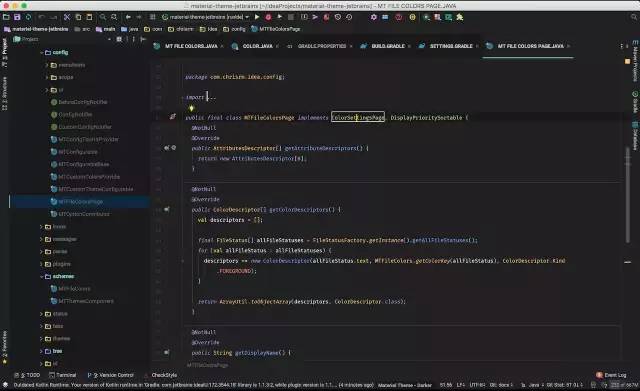Click the Find magnifier icon
This screenshot has width=640, height=391.
[x=103, y=17]
